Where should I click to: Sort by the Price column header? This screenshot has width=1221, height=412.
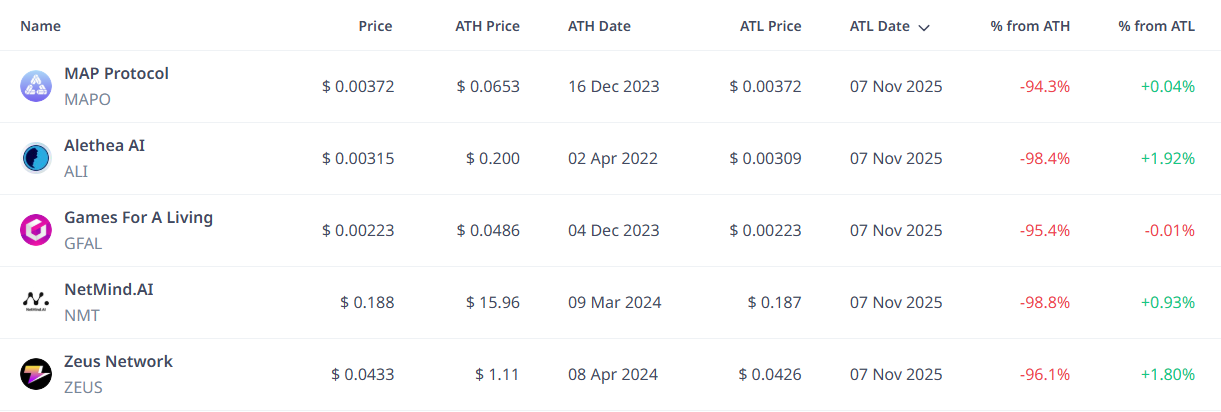click(x=375, y=26)
